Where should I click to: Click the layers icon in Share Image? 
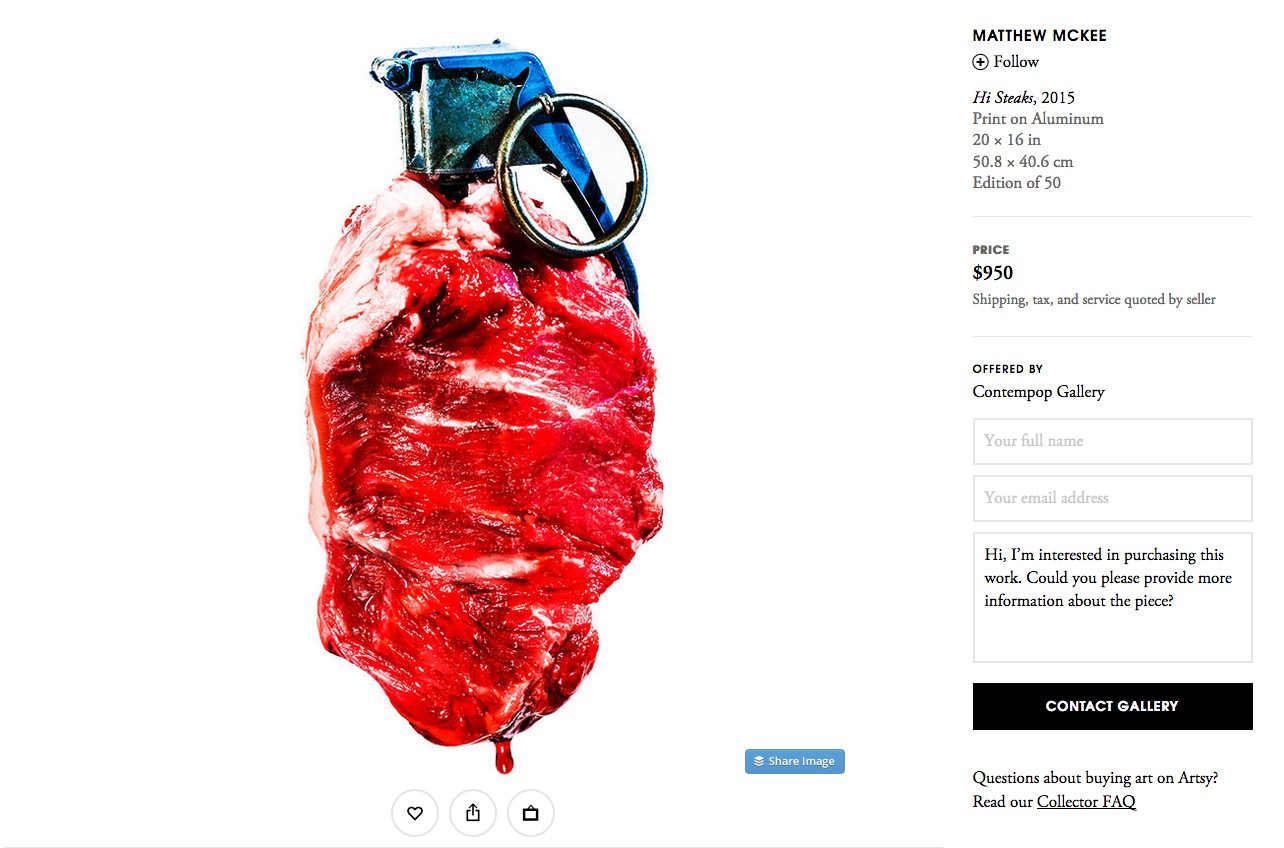click(759, 761)
